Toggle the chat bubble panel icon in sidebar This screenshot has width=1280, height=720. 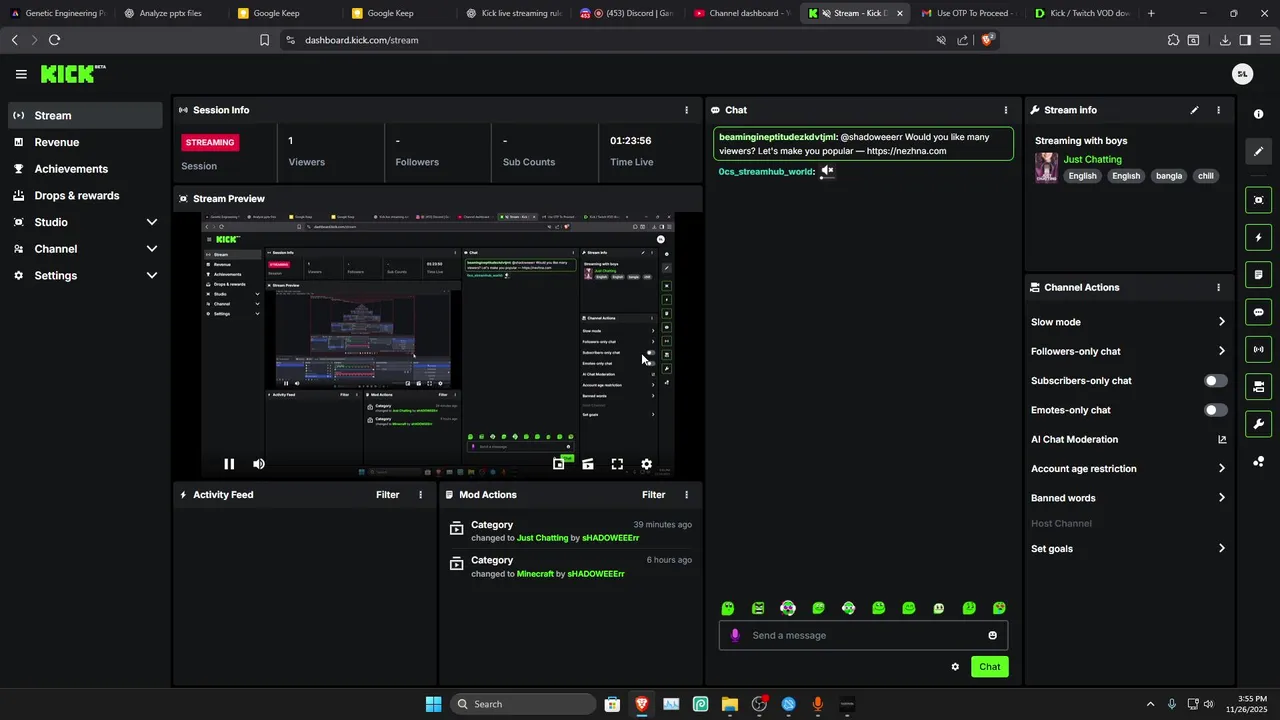tap(1258, 312)
